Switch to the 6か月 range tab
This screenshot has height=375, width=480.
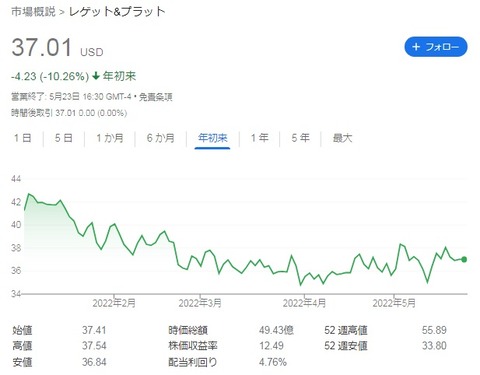pos(161,138)
